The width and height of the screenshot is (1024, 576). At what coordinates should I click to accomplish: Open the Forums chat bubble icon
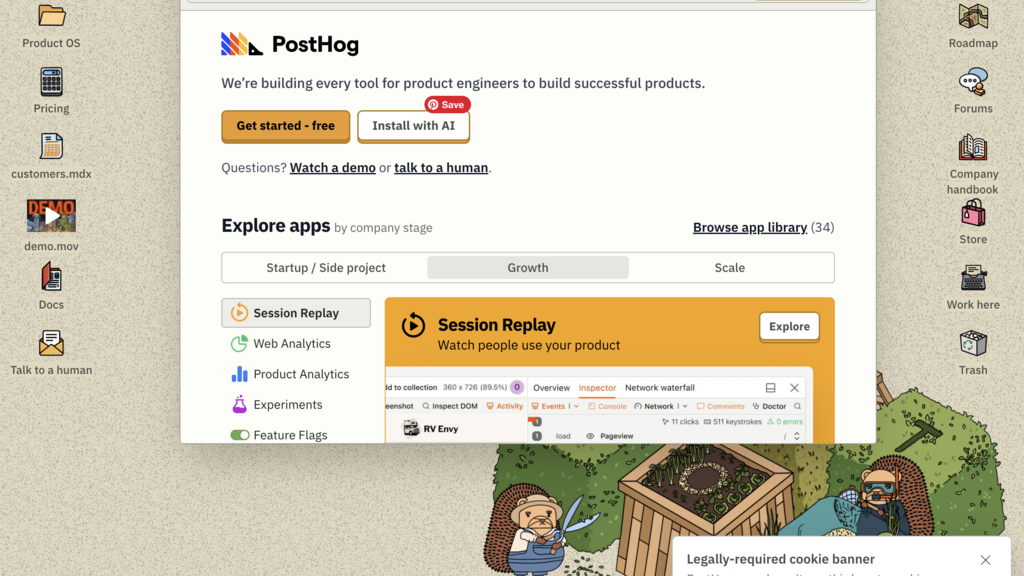tap(973, 82)
